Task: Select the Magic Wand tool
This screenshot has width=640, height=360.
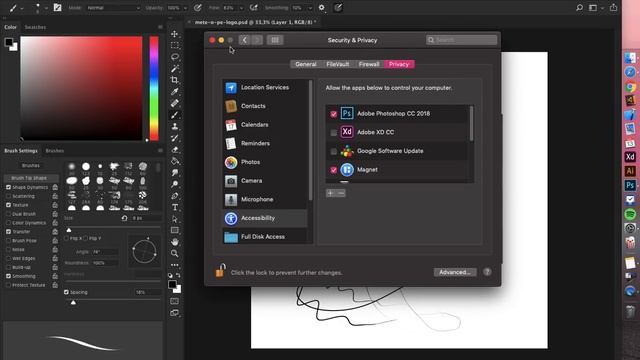Action: click(175, 68)
